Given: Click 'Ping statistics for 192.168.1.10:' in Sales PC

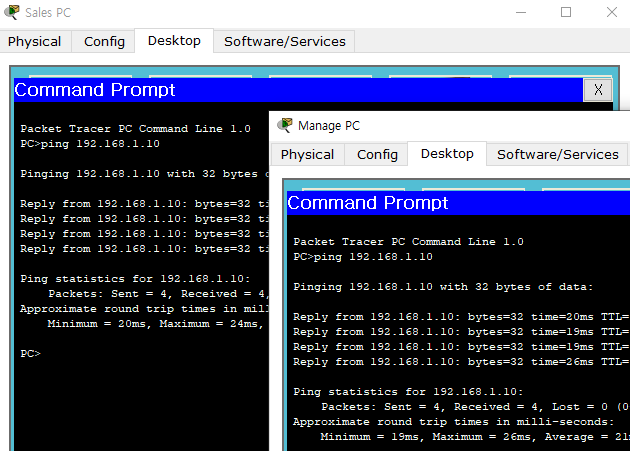Looking at the screenshot, I should tap(135, 279).
